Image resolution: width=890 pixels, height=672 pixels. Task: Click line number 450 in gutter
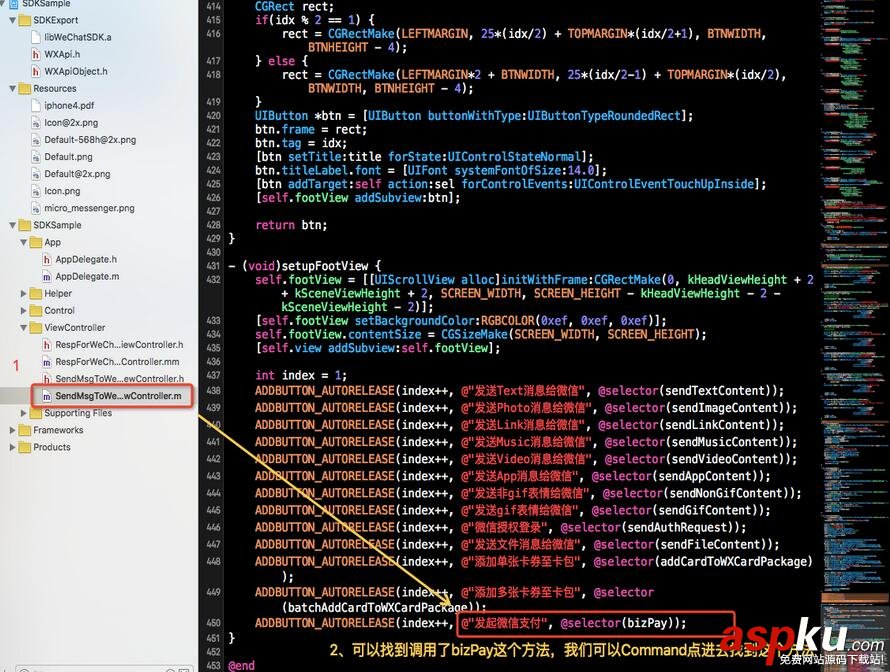tap(213, 623)
